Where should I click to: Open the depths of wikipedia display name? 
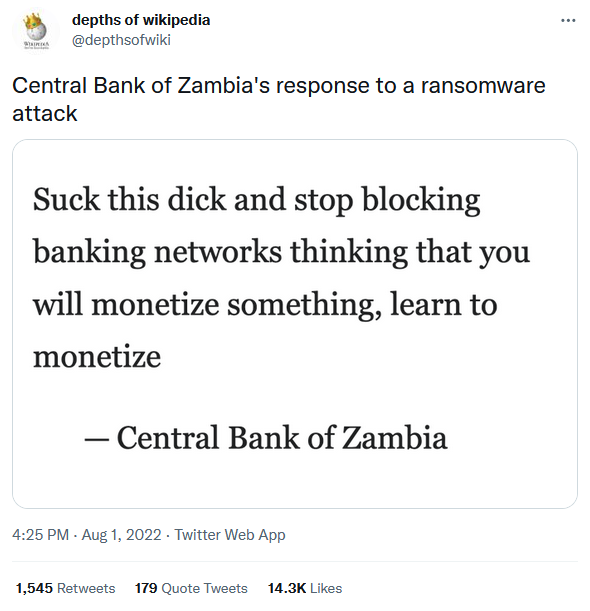click(141, 20)
